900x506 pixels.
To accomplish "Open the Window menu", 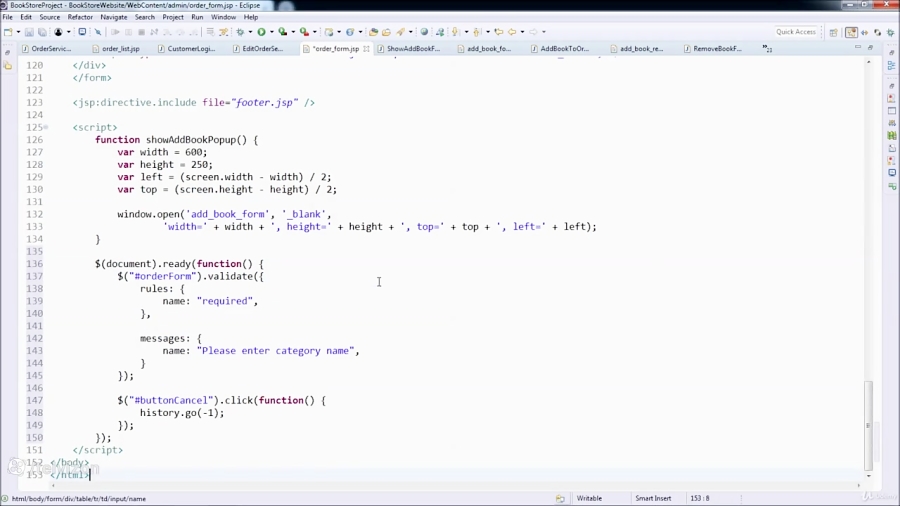I will (223, 17).
